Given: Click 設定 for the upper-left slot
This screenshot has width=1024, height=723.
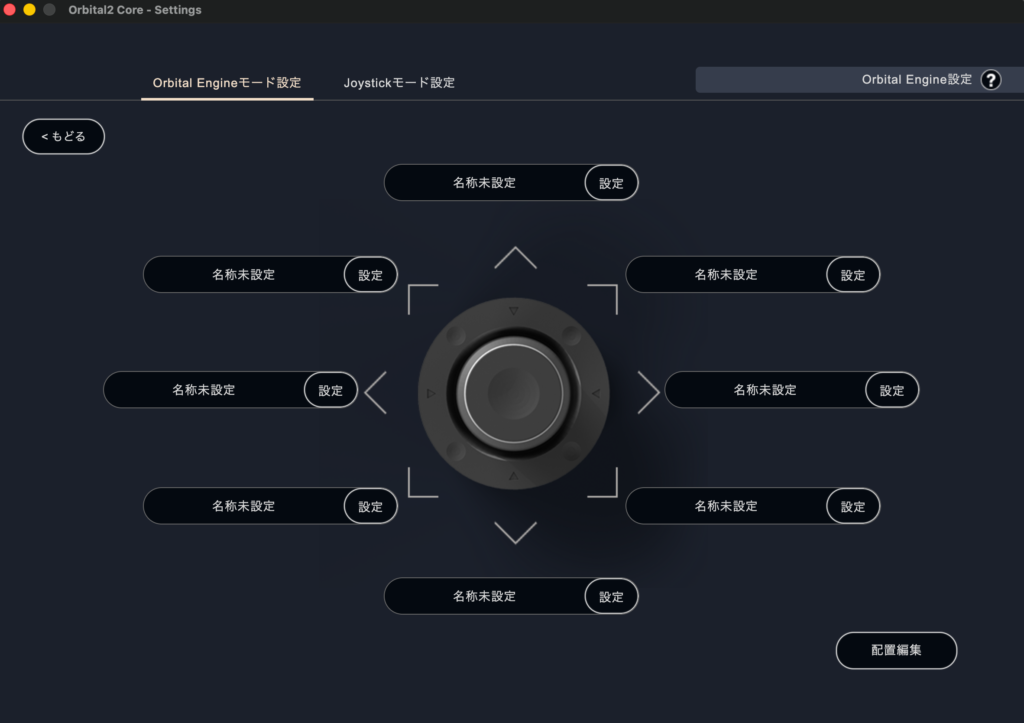Looking at the screenshot, I should click(x=370, y=275).
